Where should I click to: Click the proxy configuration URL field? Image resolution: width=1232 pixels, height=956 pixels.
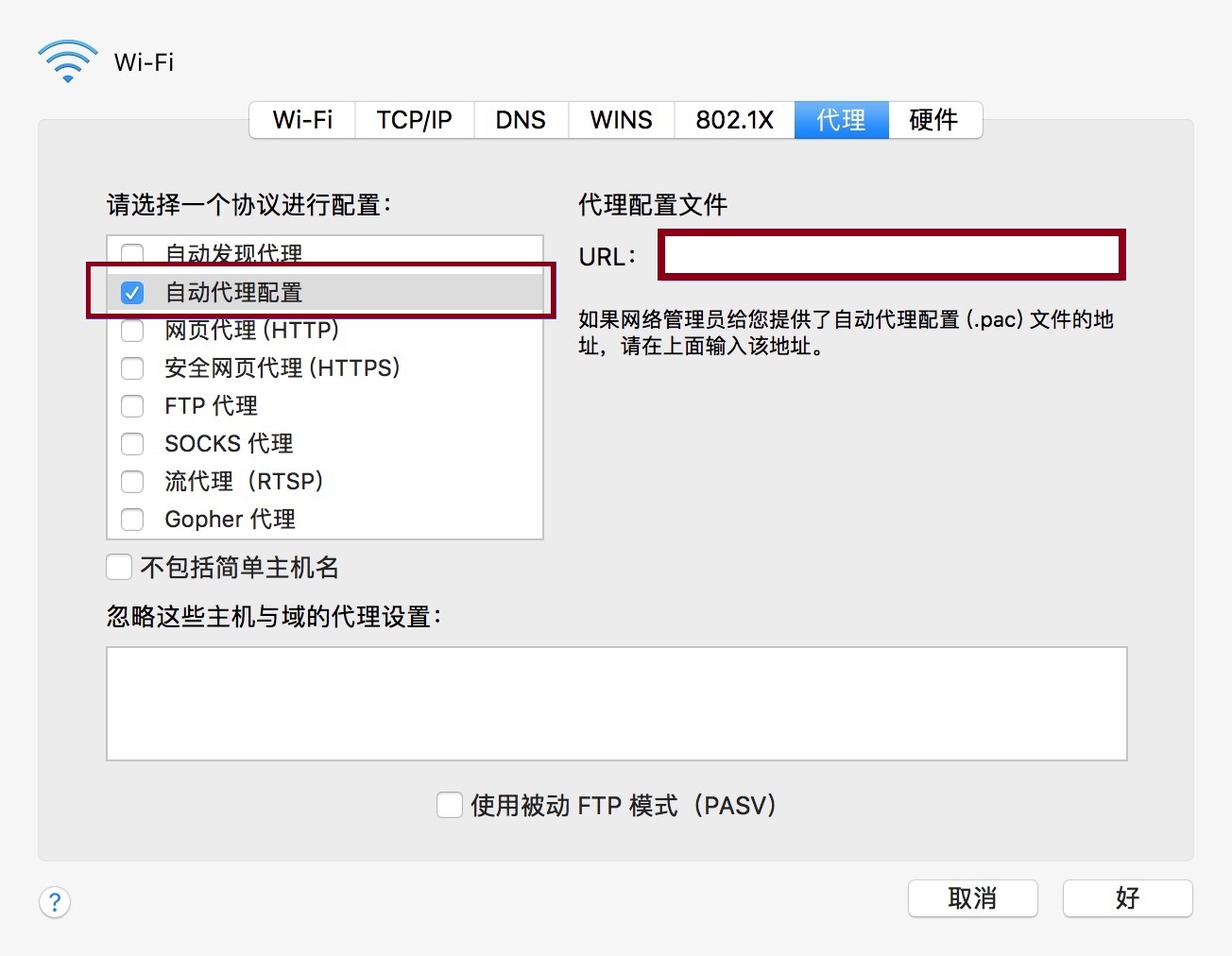click(x=892, y=255)
